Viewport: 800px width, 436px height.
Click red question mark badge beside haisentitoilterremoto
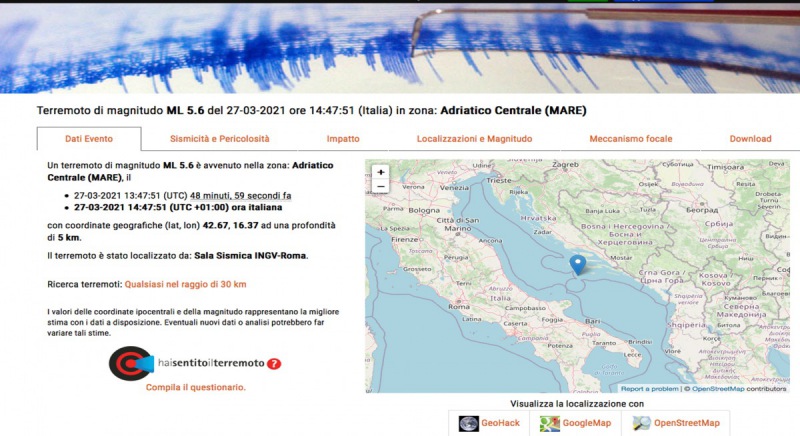click(x=274, y=363)
